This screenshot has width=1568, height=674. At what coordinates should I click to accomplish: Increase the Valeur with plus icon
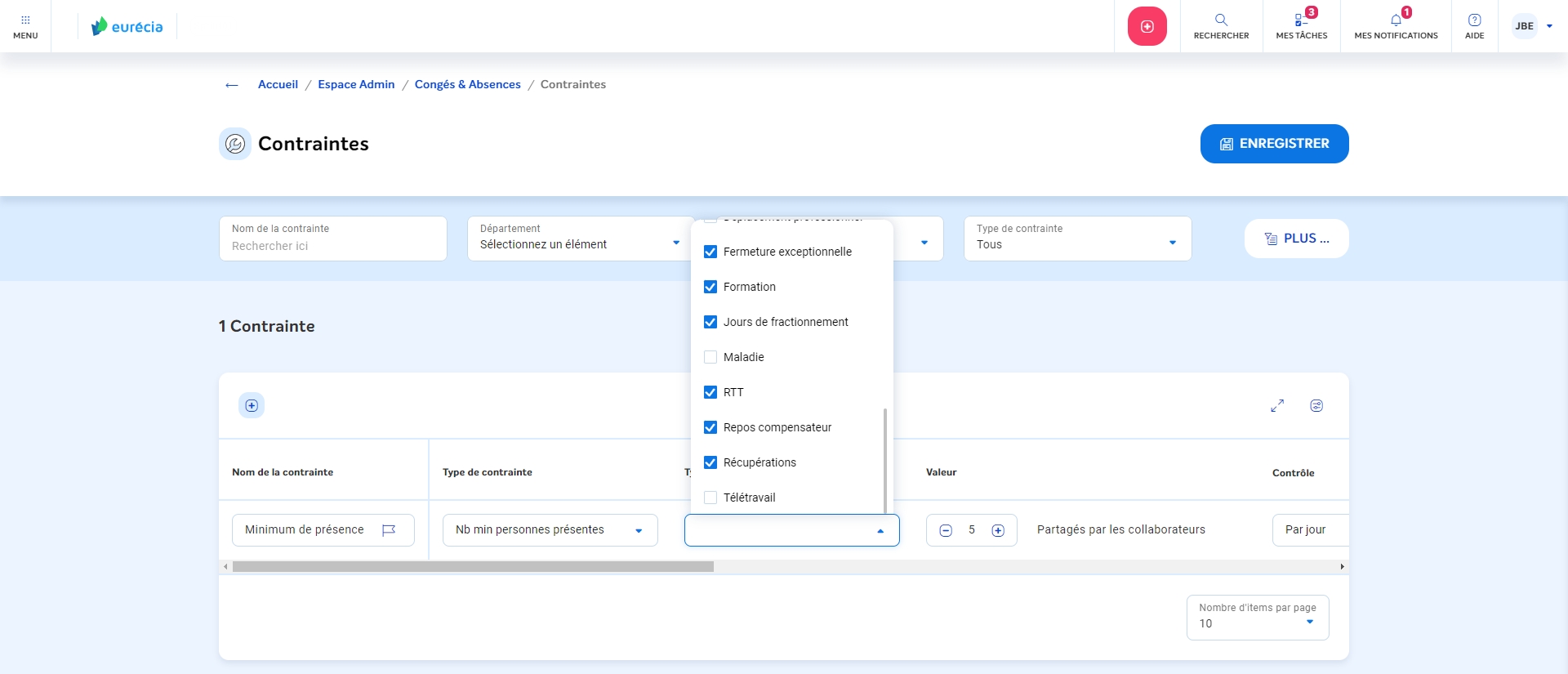click(x=998, y=530)
